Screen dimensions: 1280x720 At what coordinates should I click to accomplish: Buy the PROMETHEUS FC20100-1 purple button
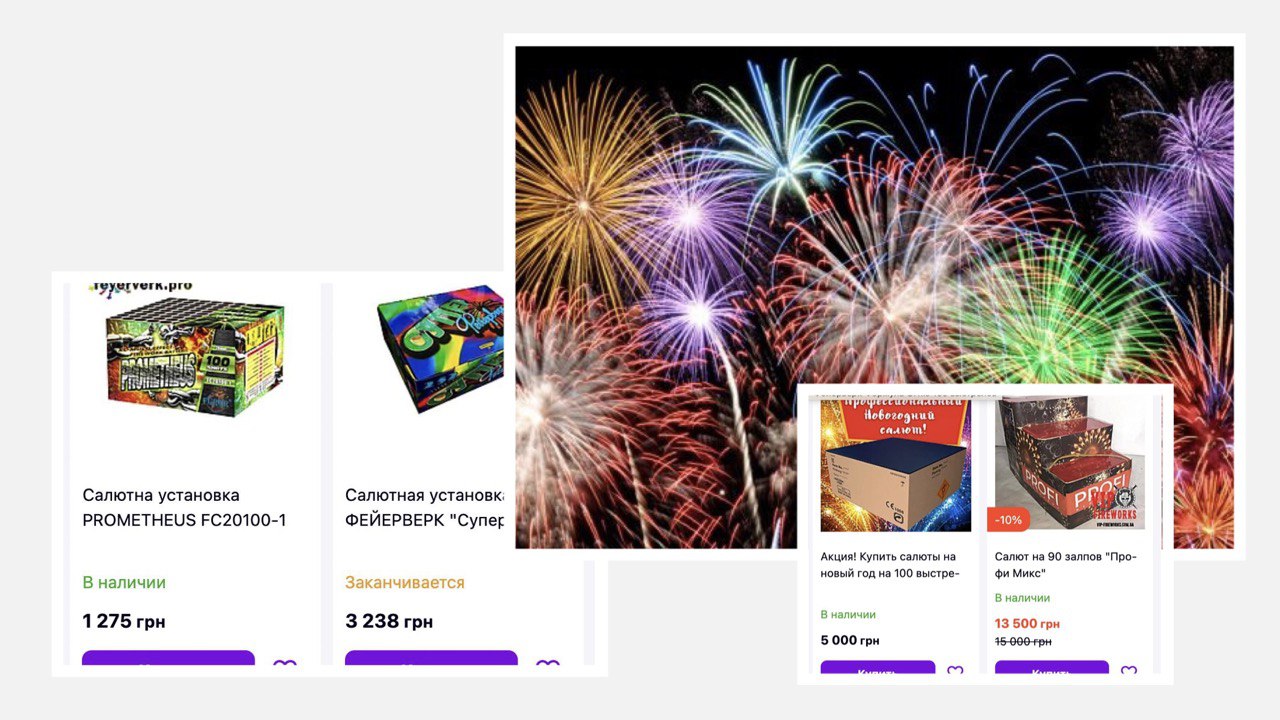(168, 664)
